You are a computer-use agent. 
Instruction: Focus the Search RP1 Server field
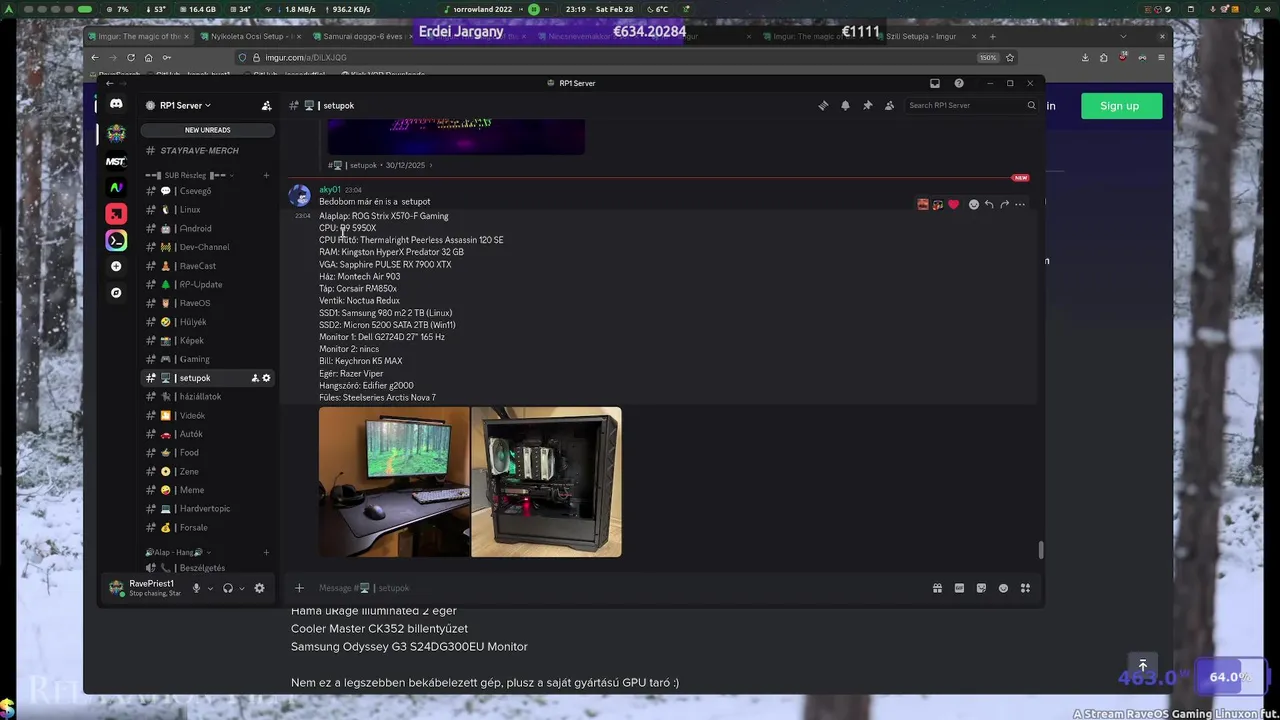point(971,105)
